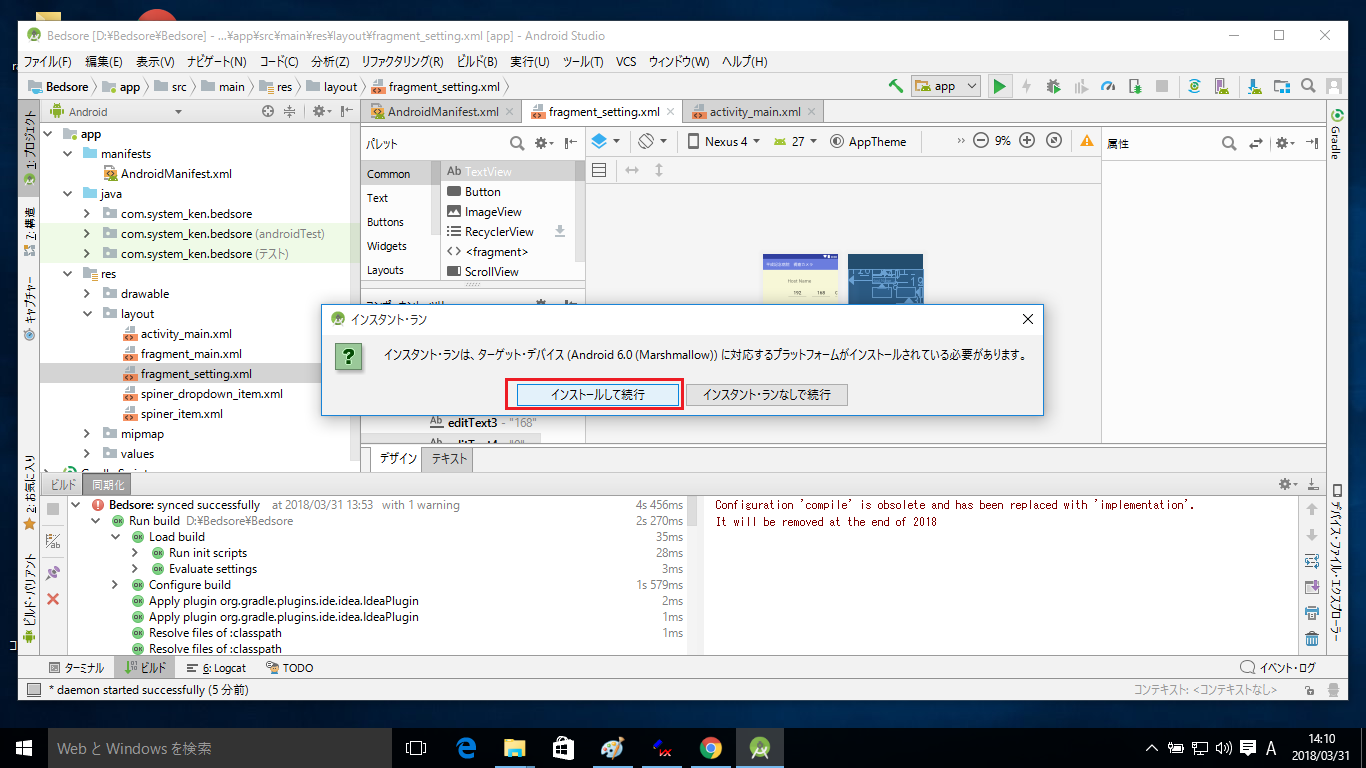Switch to the テキスト editor tab

(449, 459)
